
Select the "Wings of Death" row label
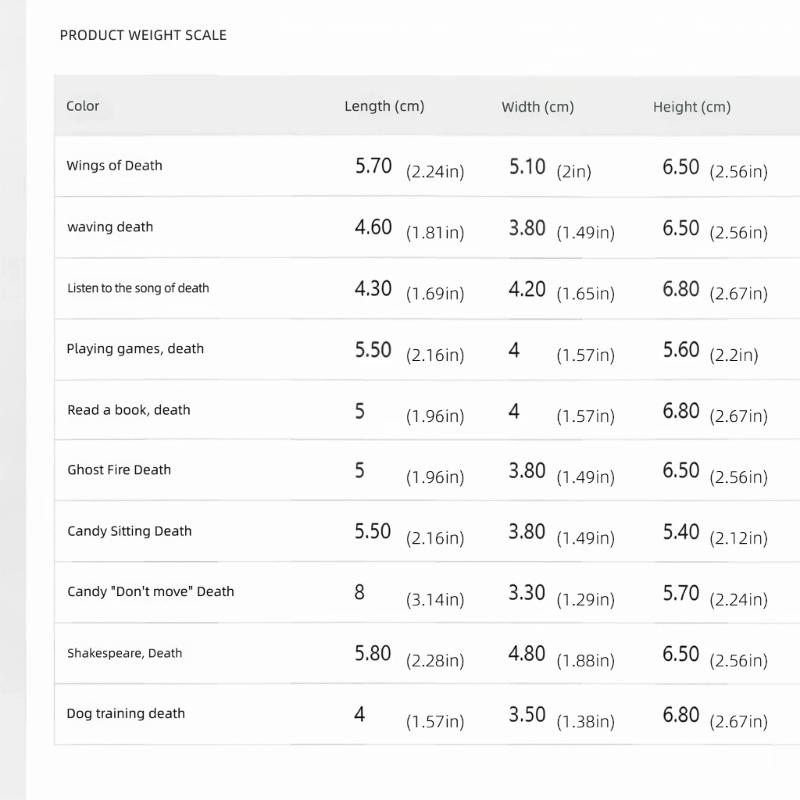pos(114,165)
